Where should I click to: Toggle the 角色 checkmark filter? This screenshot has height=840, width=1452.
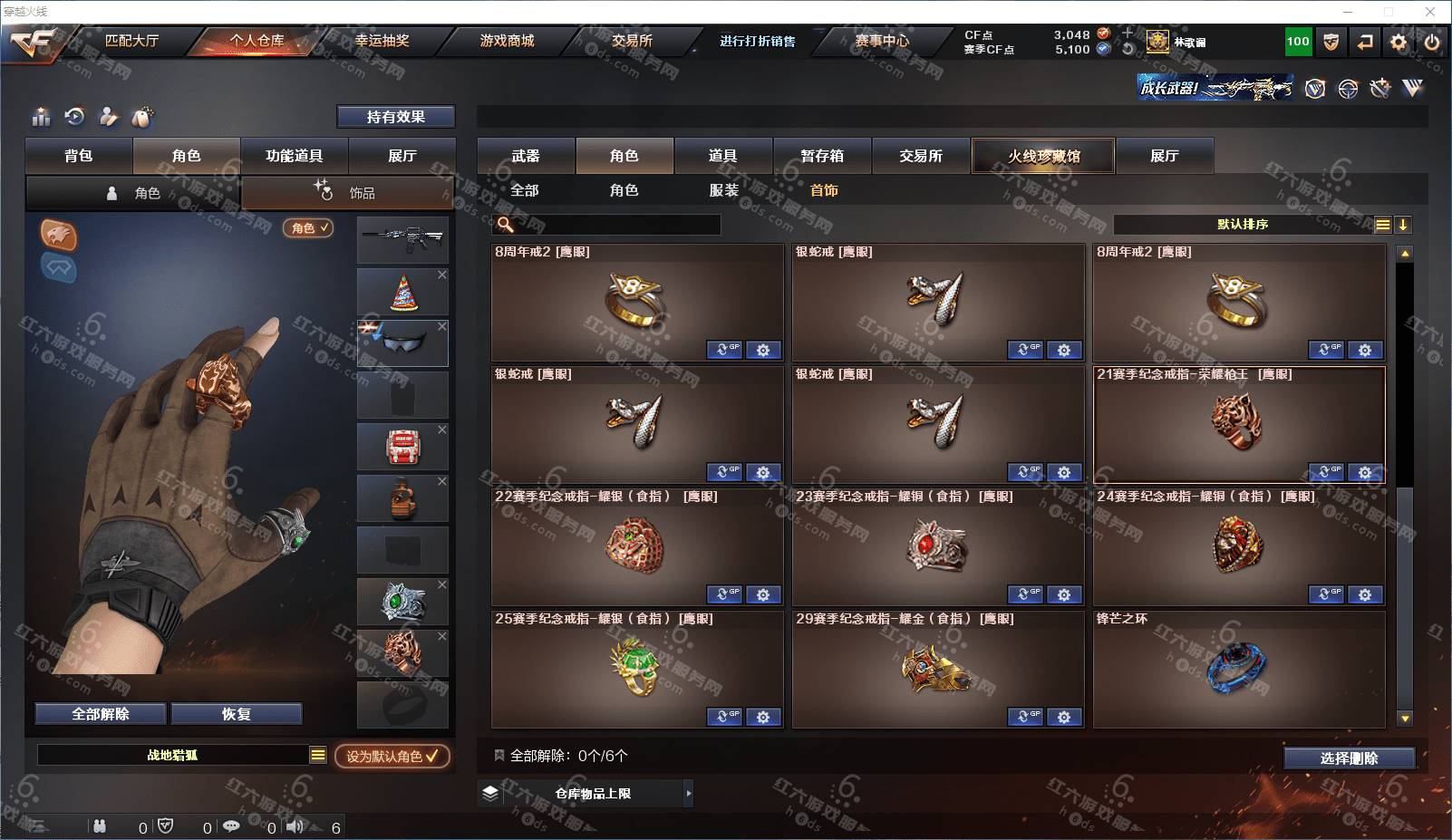tap(310, 228)
